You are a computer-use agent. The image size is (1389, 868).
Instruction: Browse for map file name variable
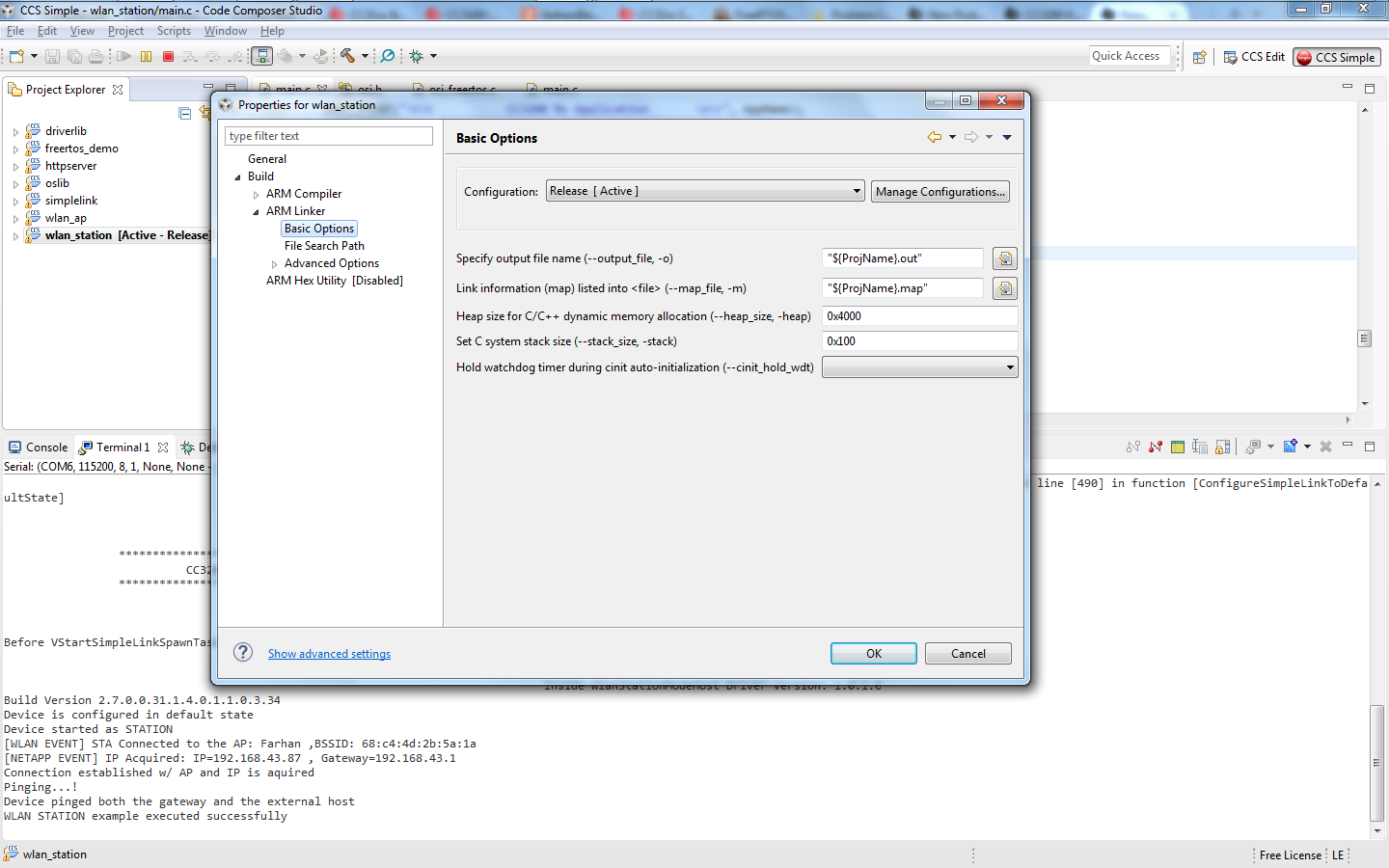(1005, 288)
